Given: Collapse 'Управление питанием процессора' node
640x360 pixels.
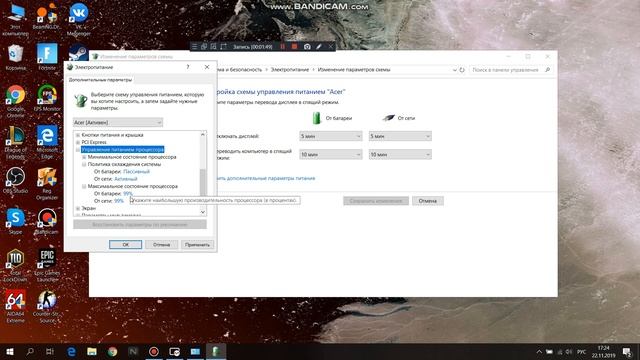Looking at the screenshot, I should point(78,149).
